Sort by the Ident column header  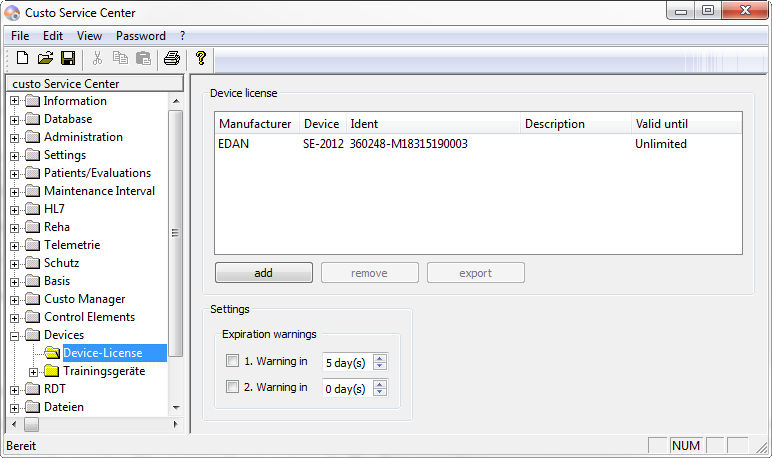tap(433, 124)
